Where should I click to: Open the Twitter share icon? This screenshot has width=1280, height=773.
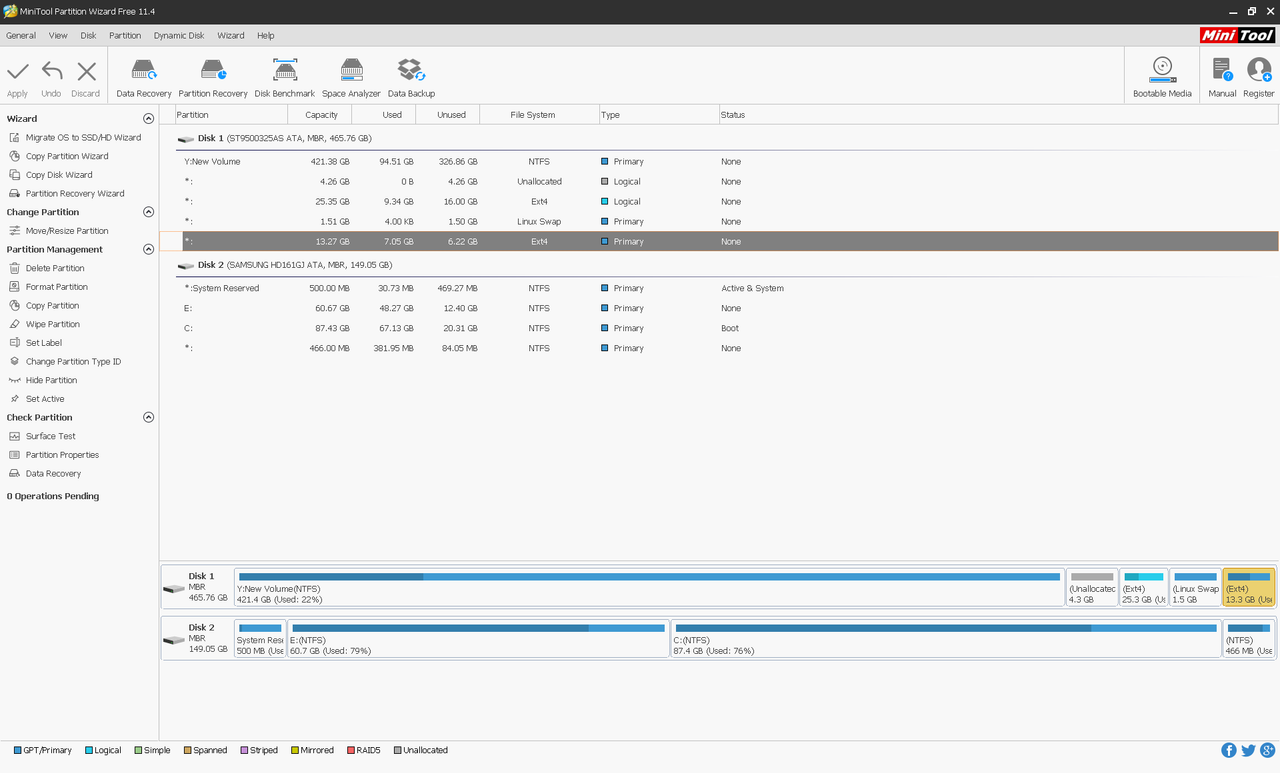point(1248,750)
